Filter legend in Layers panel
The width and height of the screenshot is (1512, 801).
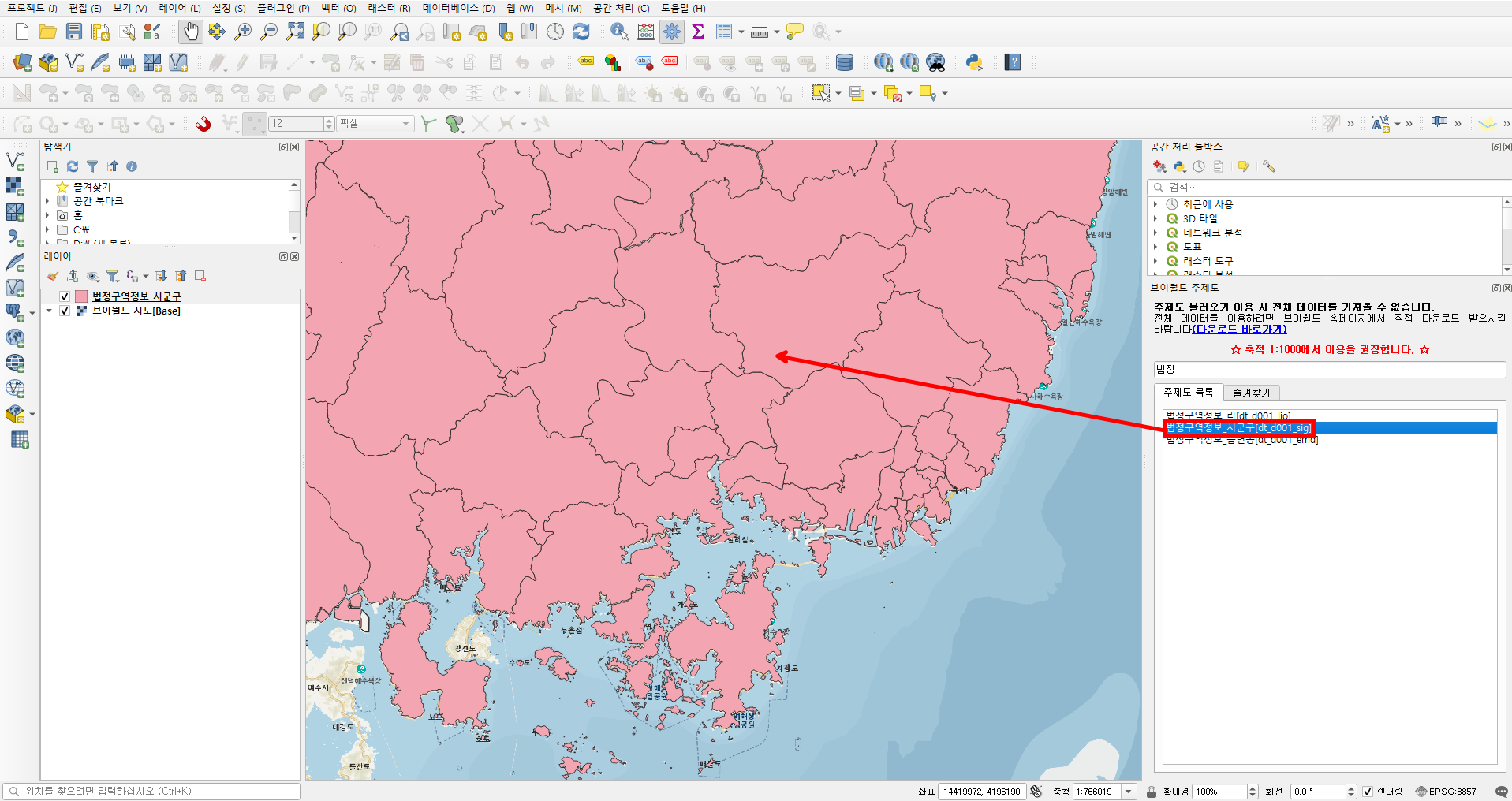[x=112, y=276]
